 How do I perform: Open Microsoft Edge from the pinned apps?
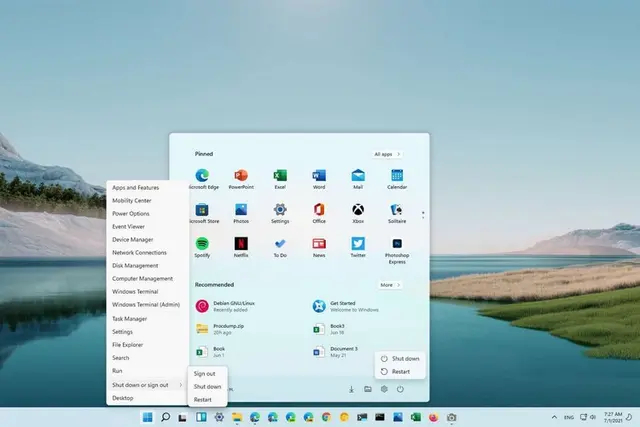tap(202, 179)
